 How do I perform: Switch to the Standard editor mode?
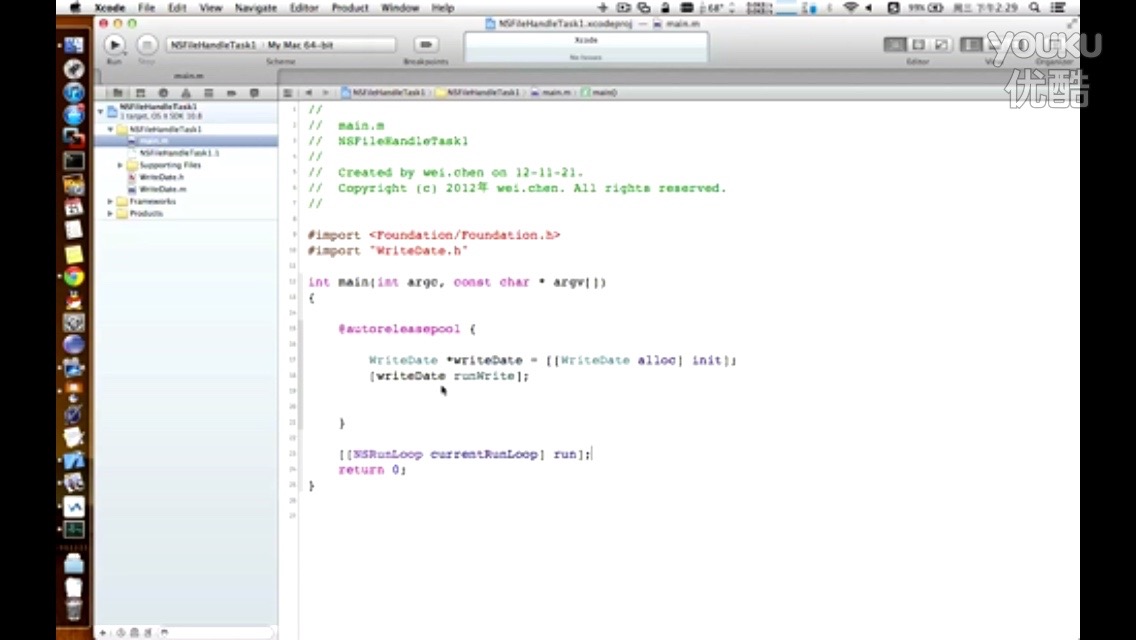[x=895, y=45]
